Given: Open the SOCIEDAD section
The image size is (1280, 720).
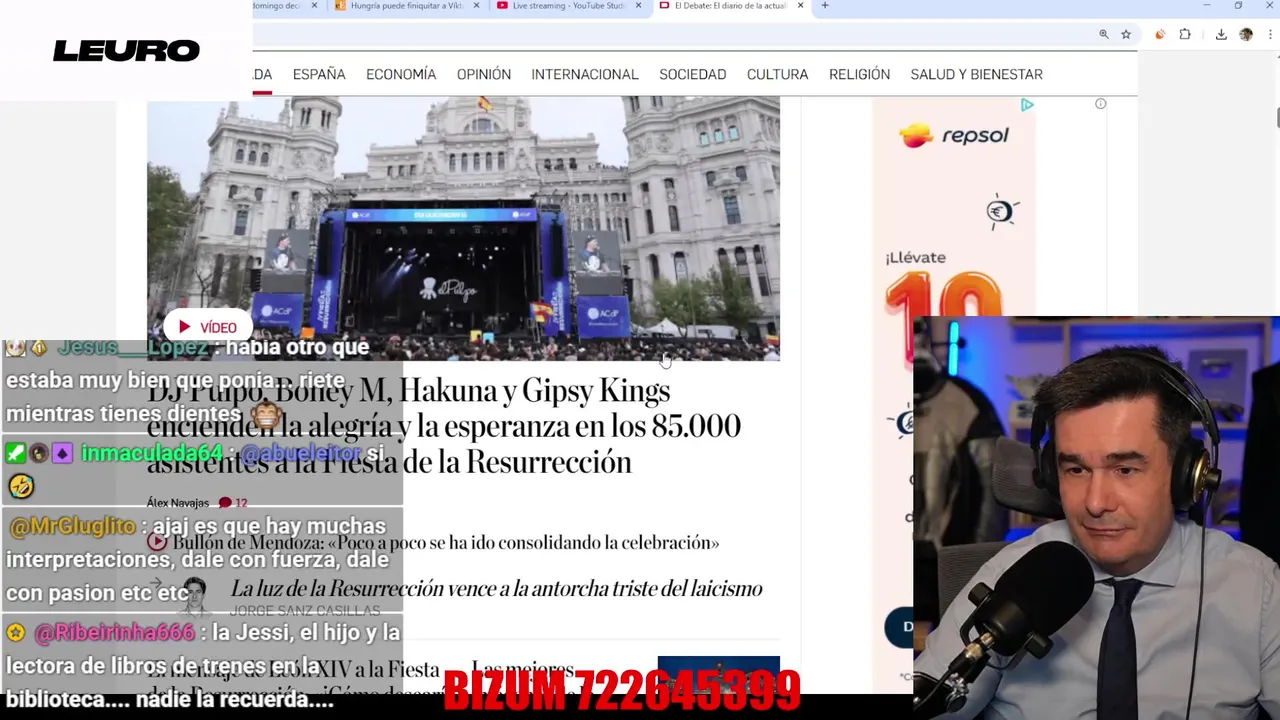Looking at the screenshot, I should click(692, 74).
